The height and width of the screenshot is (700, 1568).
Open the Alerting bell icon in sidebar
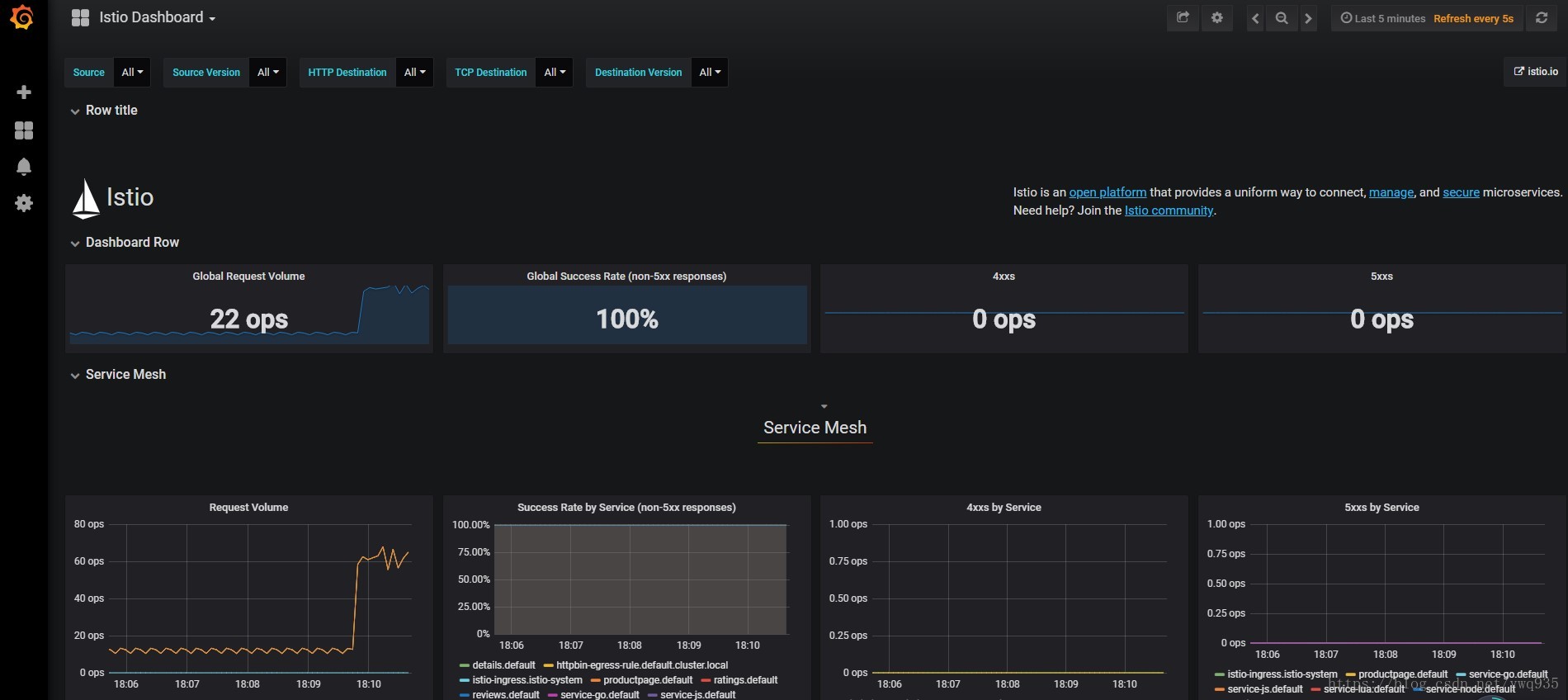(x=24, y=167)
